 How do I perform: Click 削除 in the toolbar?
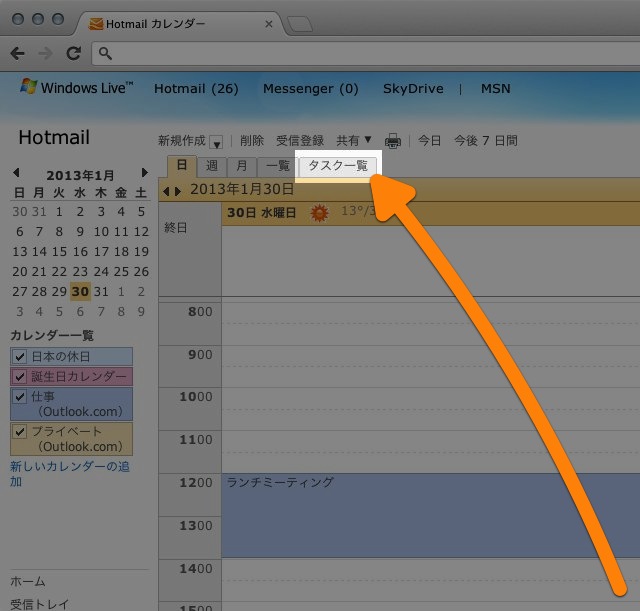(252, 141)
